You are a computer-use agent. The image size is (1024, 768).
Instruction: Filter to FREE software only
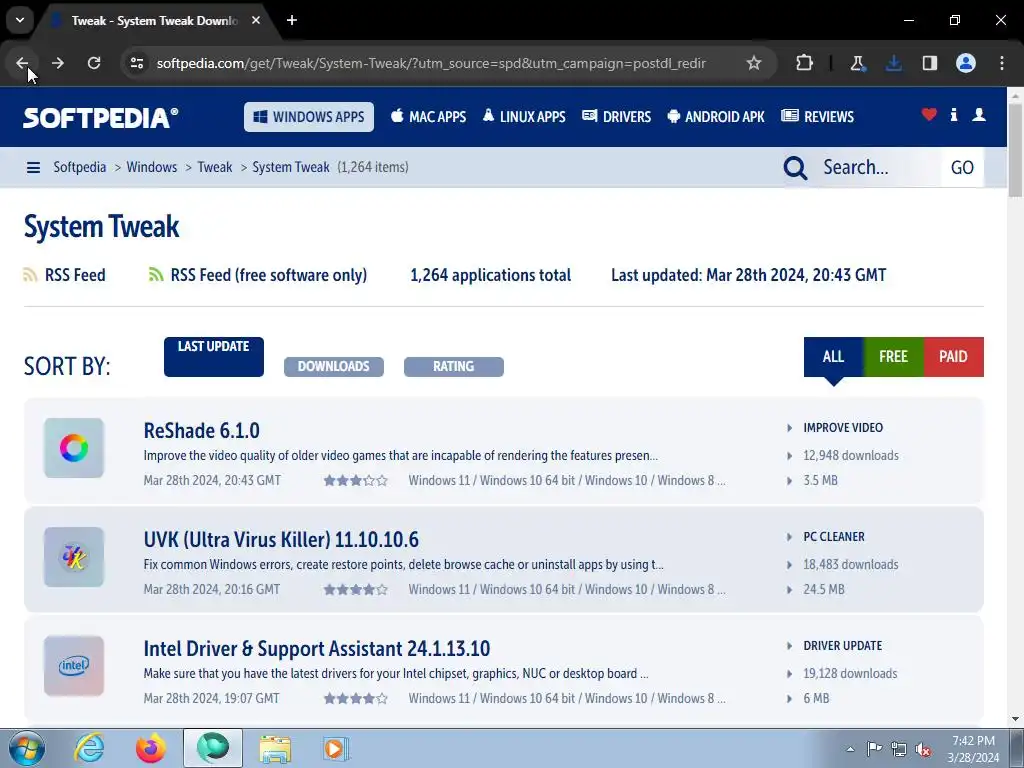[893, 357]
